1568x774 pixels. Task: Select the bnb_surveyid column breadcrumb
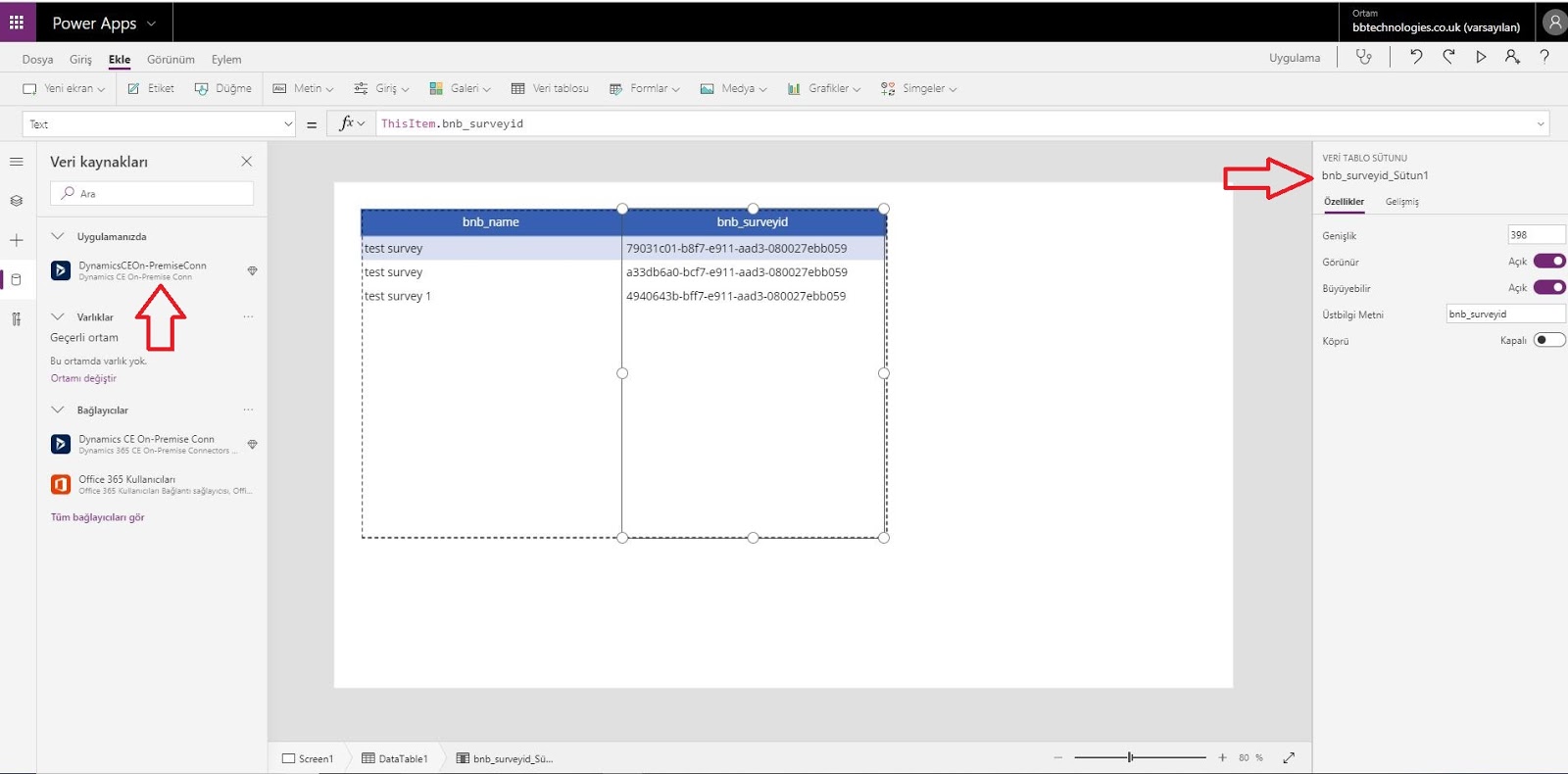(x=505, y=758)
